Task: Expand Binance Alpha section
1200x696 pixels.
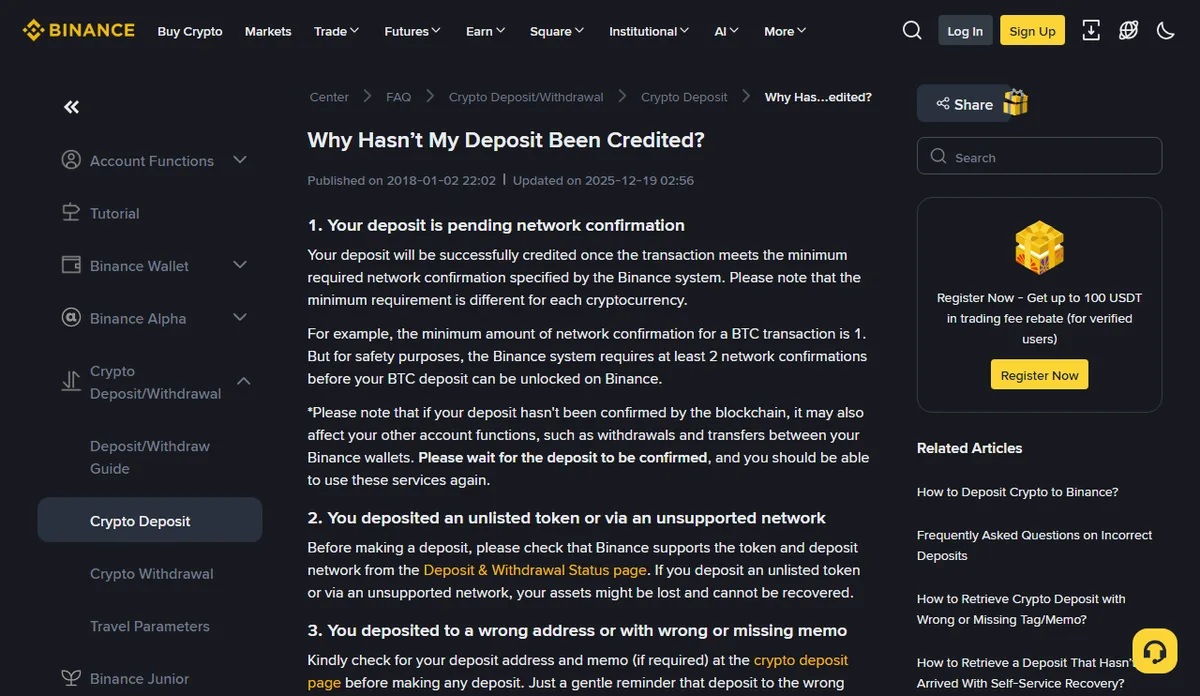Action: click(x=240, y=318)
